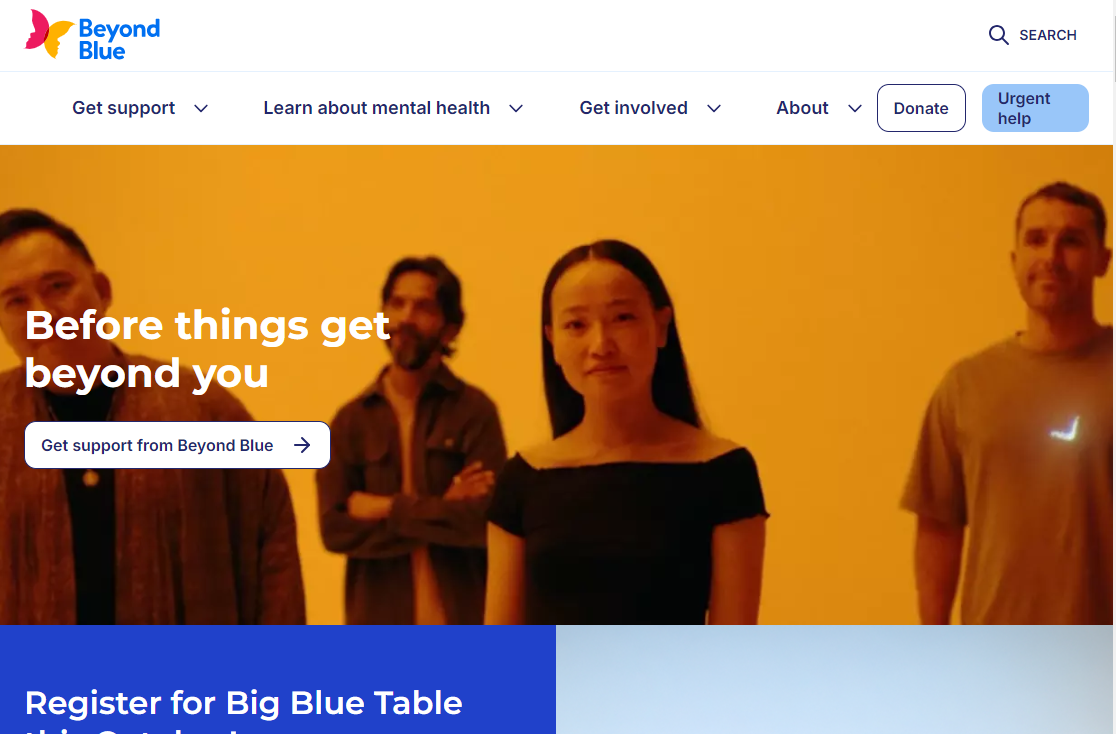
Task: Open Learn about mental health menu
Action: tap(377, 108)
